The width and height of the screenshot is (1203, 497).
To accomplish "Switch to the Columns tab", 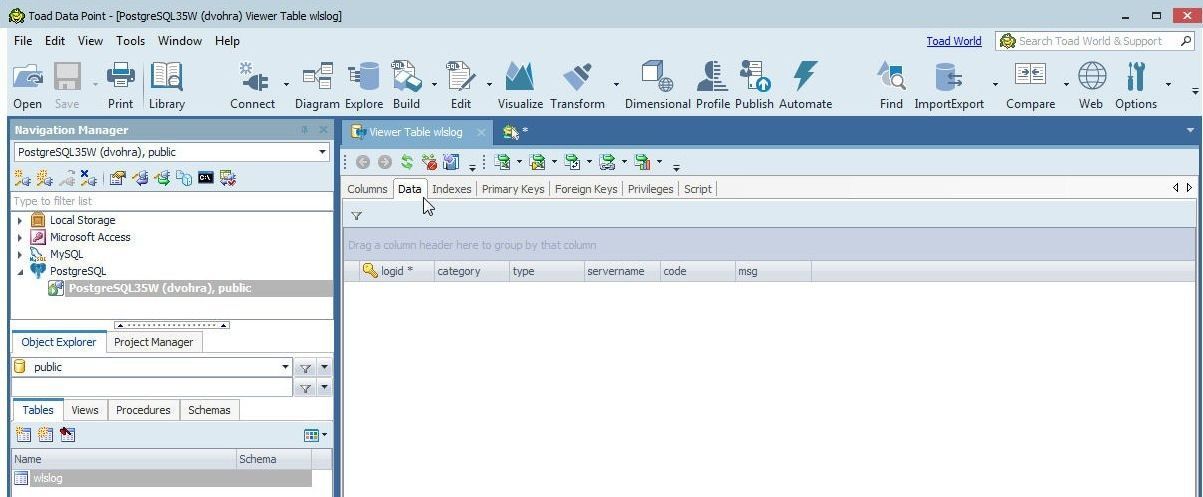I will (367, 189).
